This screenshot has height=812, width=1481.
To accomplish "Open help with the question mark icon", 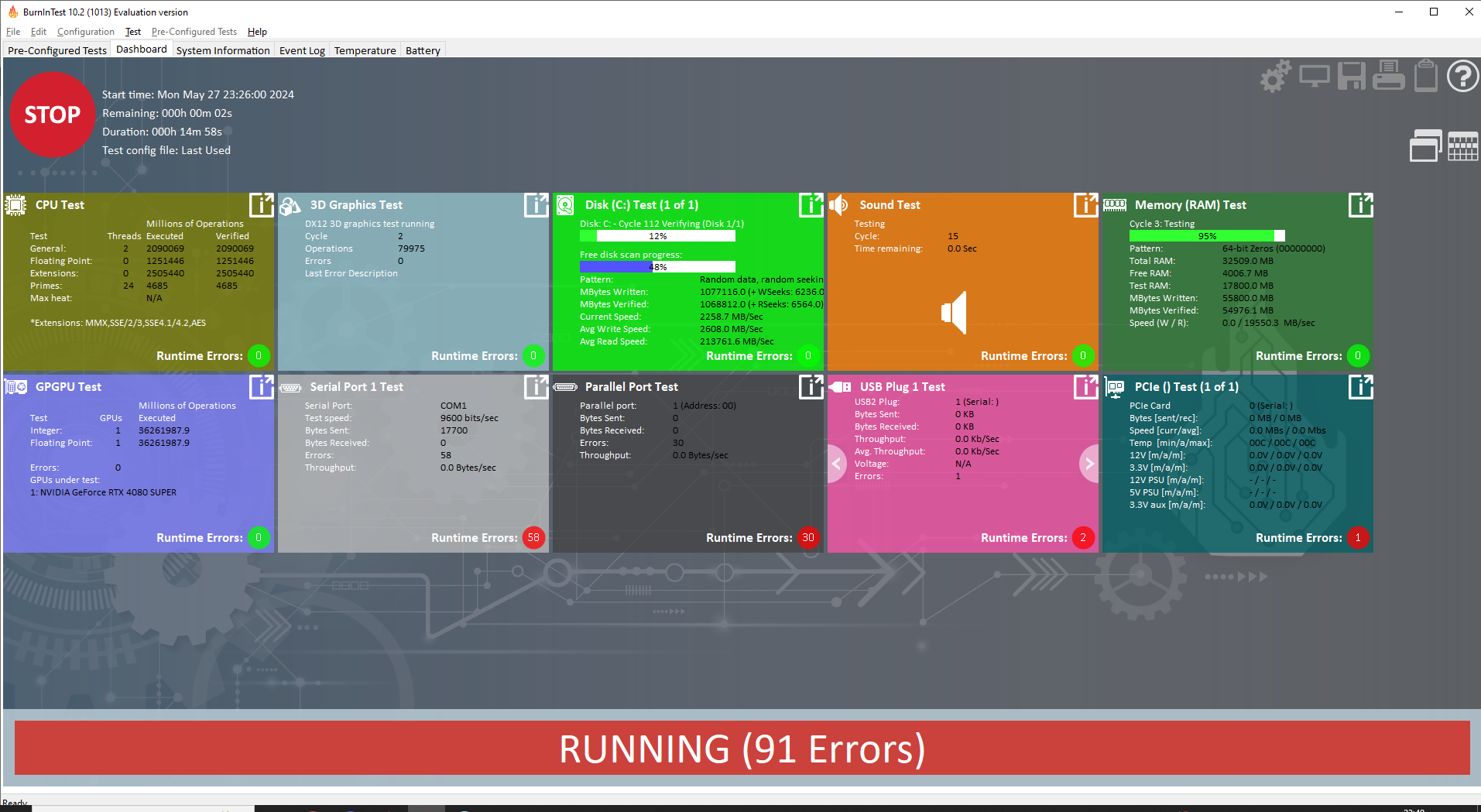I will 1462,76.
